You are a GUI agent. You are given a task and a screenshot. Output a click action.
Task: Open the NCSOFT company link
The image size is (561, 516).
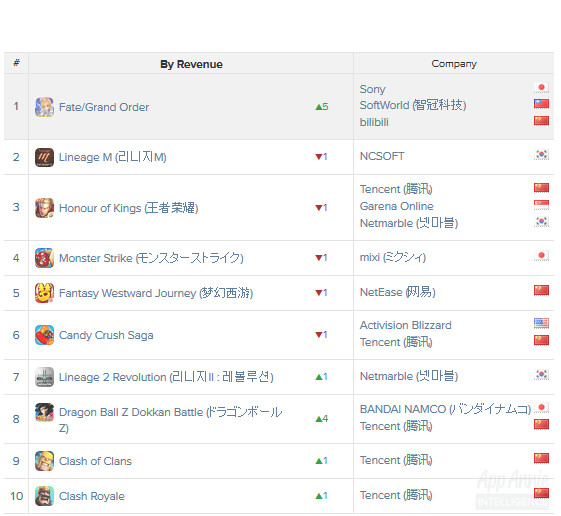coord(382,156)
